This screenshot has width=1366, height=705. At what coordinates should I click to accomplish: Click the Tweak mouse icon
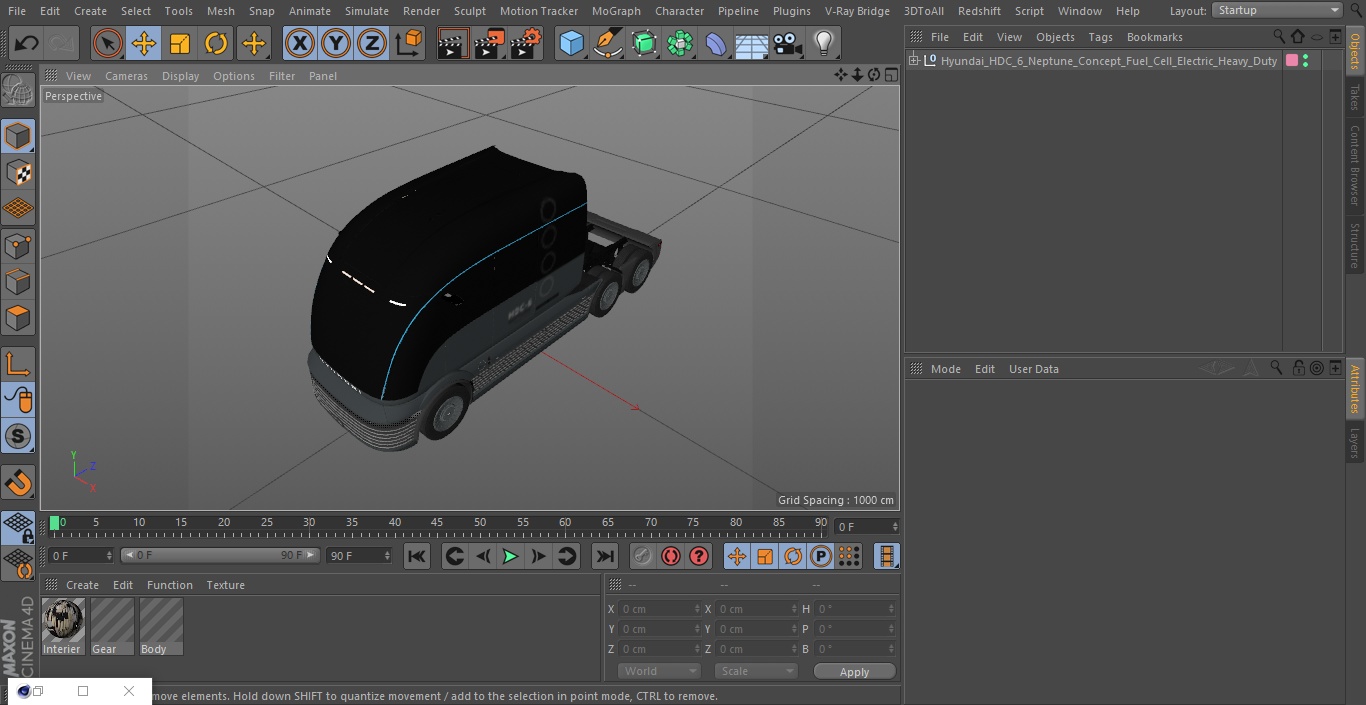point(18,400)
